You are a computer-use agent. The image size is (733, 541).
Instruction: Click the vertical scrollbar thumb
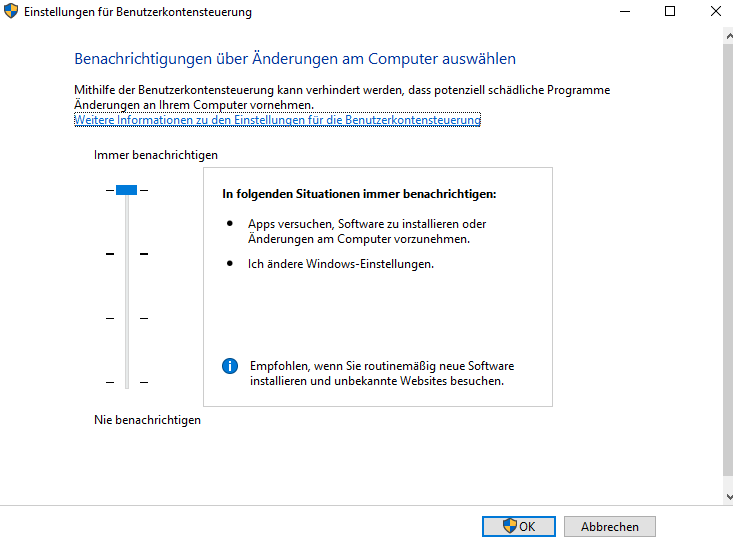(728, 260)
